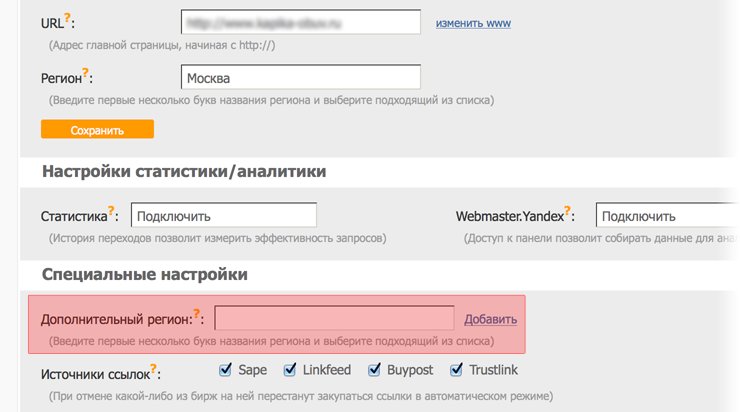Click the Добавить link
Viewport: 740px width, 412px height.
[490, 319]
